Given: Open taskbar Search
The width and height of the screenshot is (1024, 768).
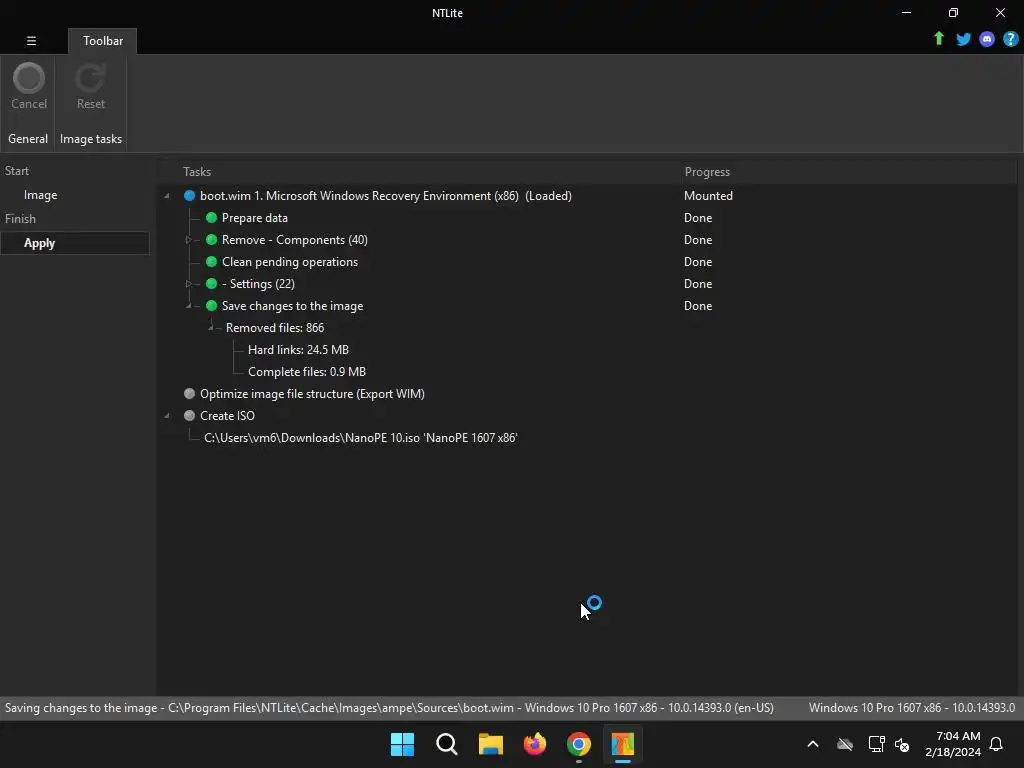Looking at the screenshot, I should coord(447,744).
